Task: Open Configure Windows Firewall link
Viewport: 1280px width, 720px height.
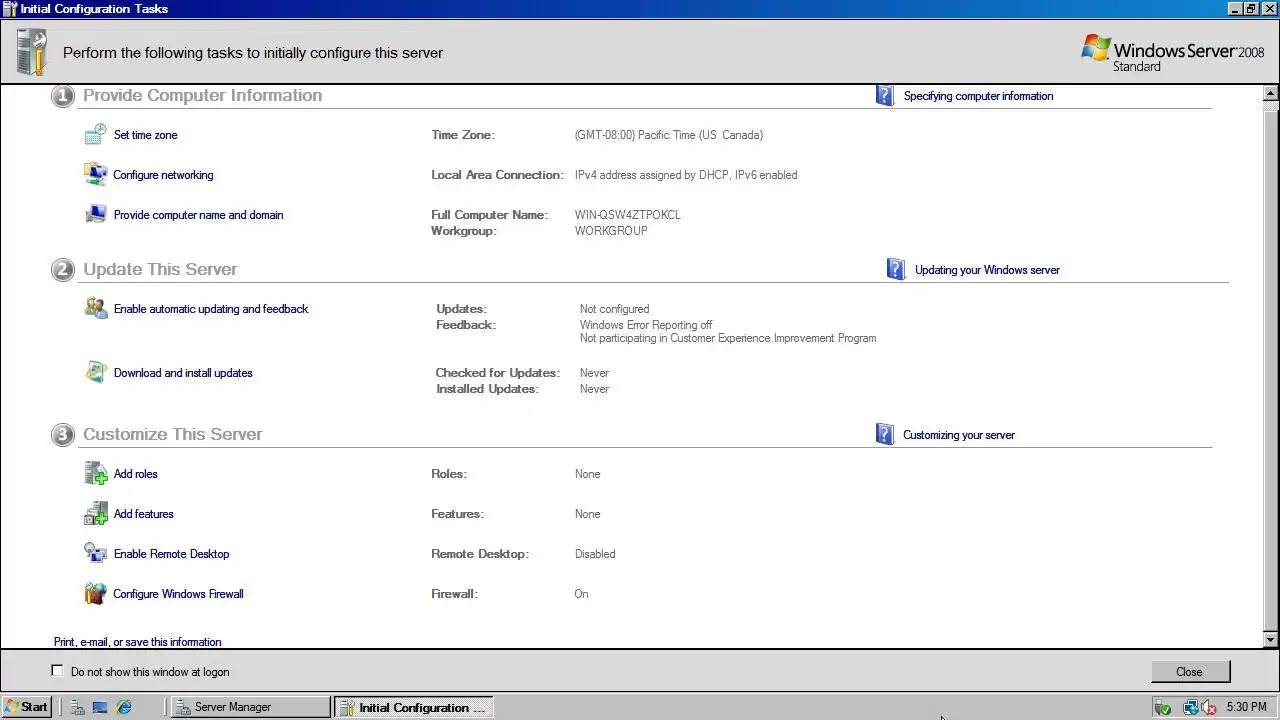Action: pos(178,594)
